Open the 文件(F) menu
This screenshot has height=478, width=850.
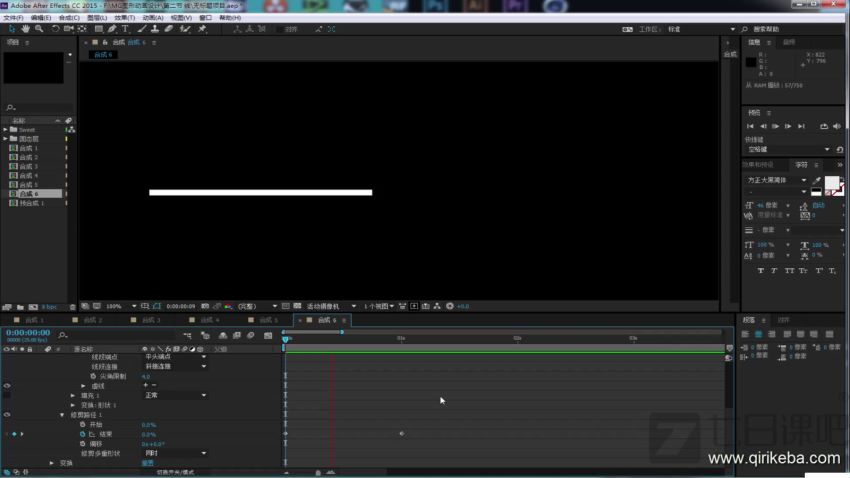(x=13, y=18)
